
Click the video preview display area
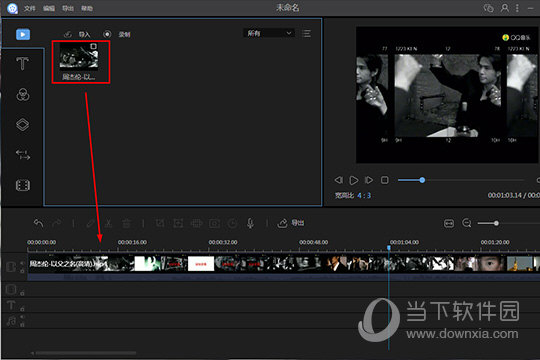coord(448,95)
